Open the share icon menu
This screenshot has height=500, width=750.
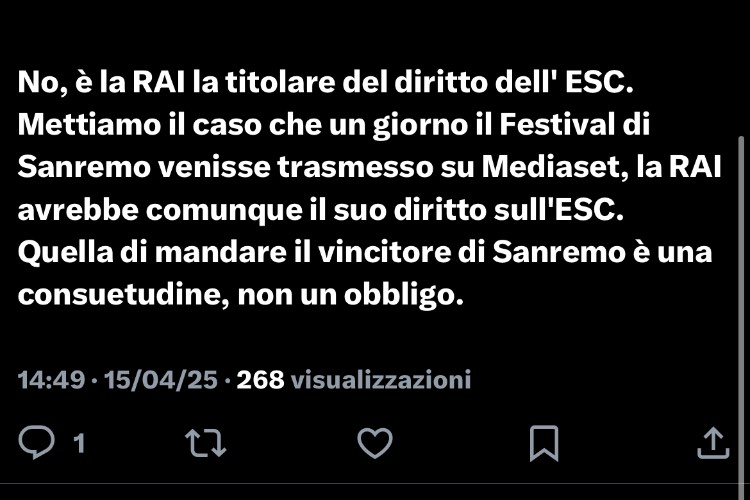pos(713,443)
